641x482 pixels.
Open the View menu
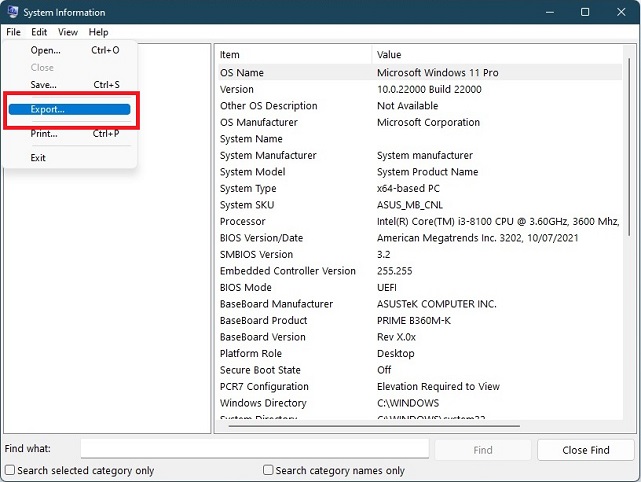click(68, 32)
